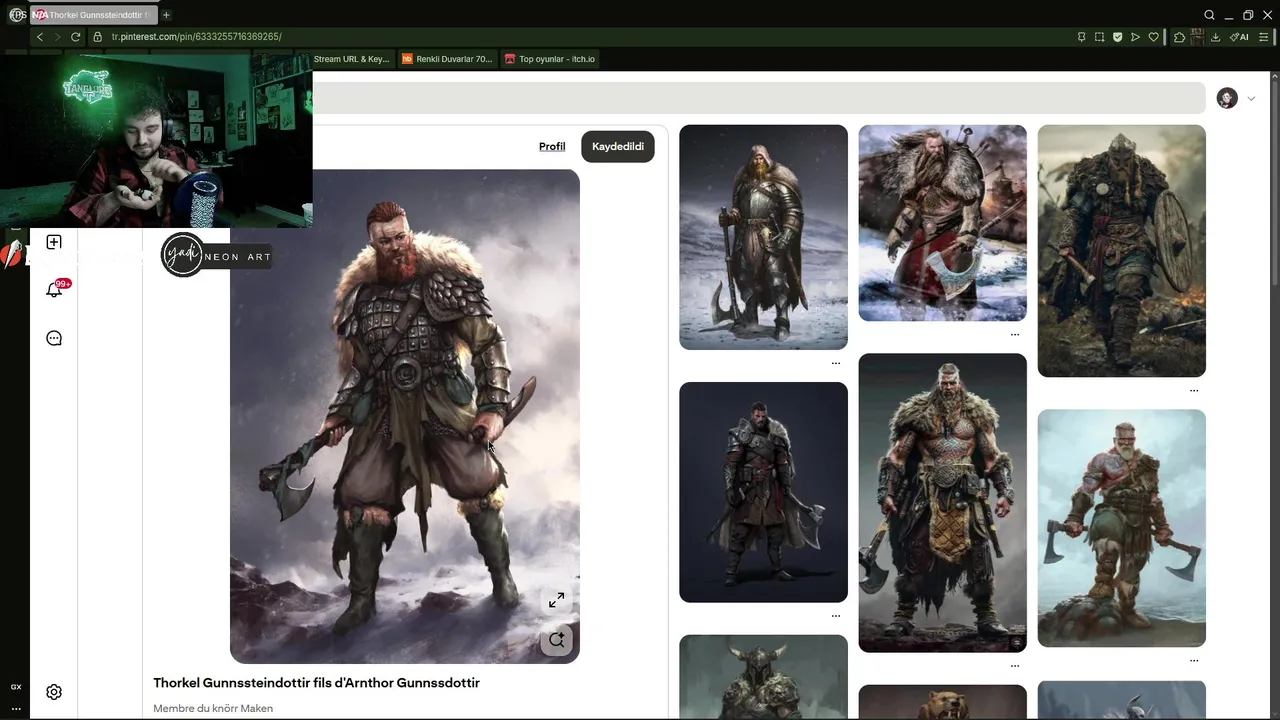Open the dark-background armored warrior pin

tap(763, 492)
